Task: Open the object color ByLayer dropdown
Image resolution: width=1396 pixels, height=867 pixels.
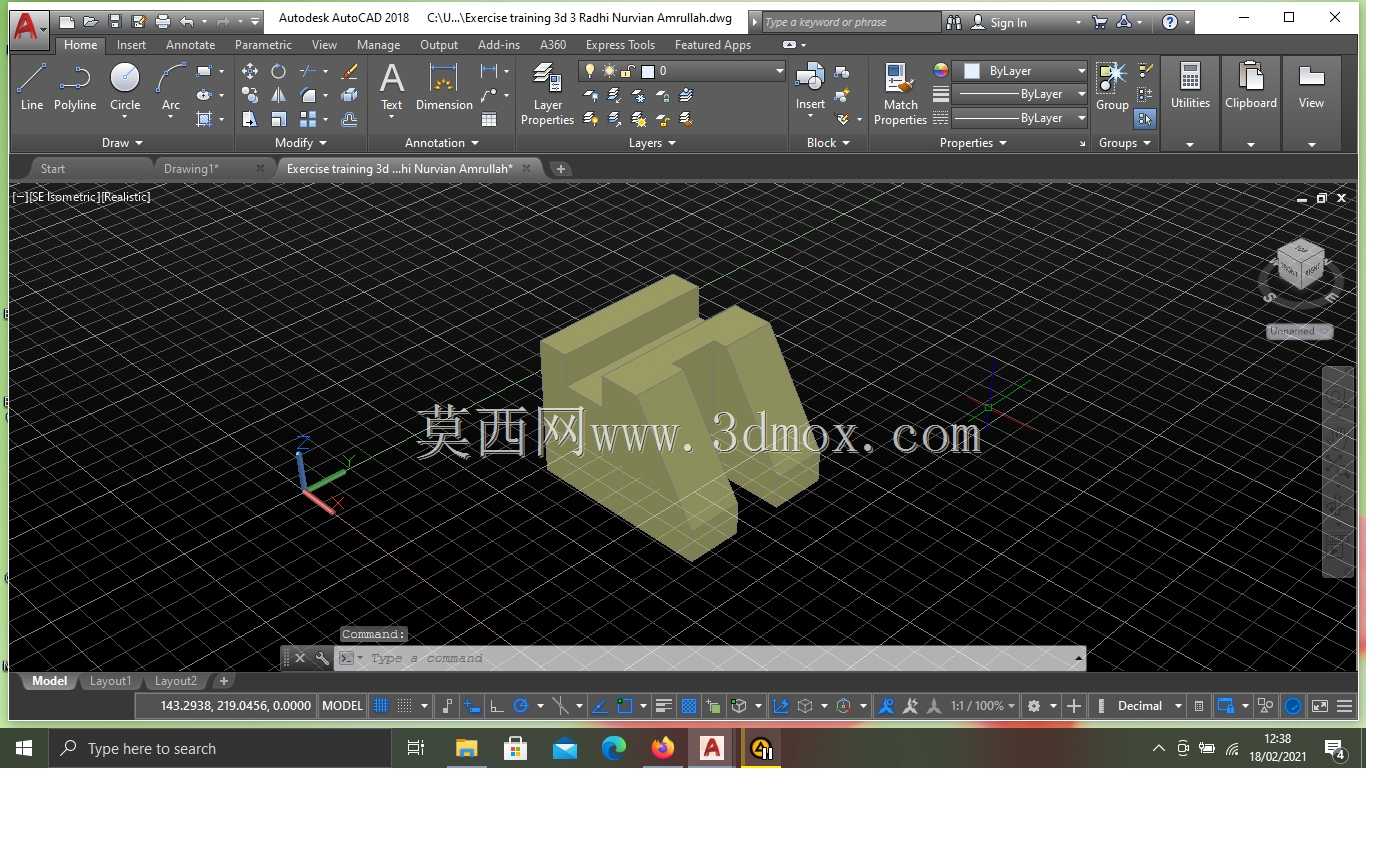Action: 1019,71
